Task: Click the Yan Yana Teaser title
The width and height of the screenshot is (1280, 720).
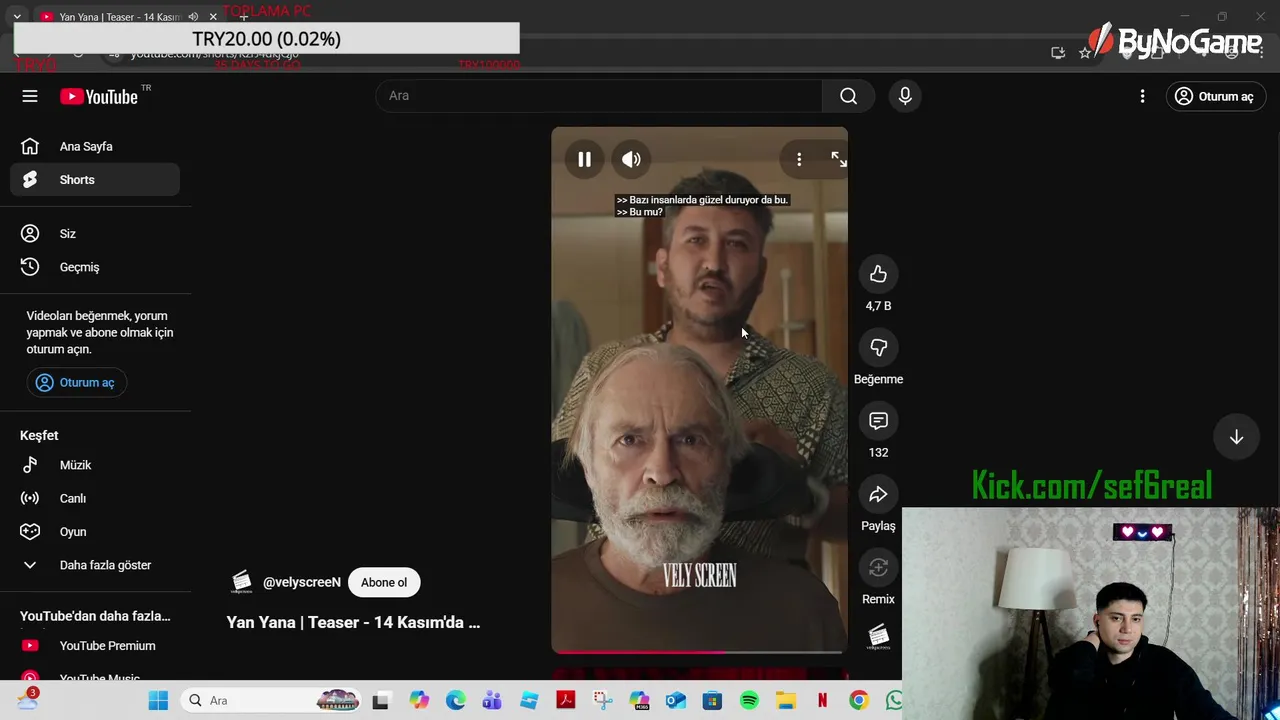Action: pos(353,622)
